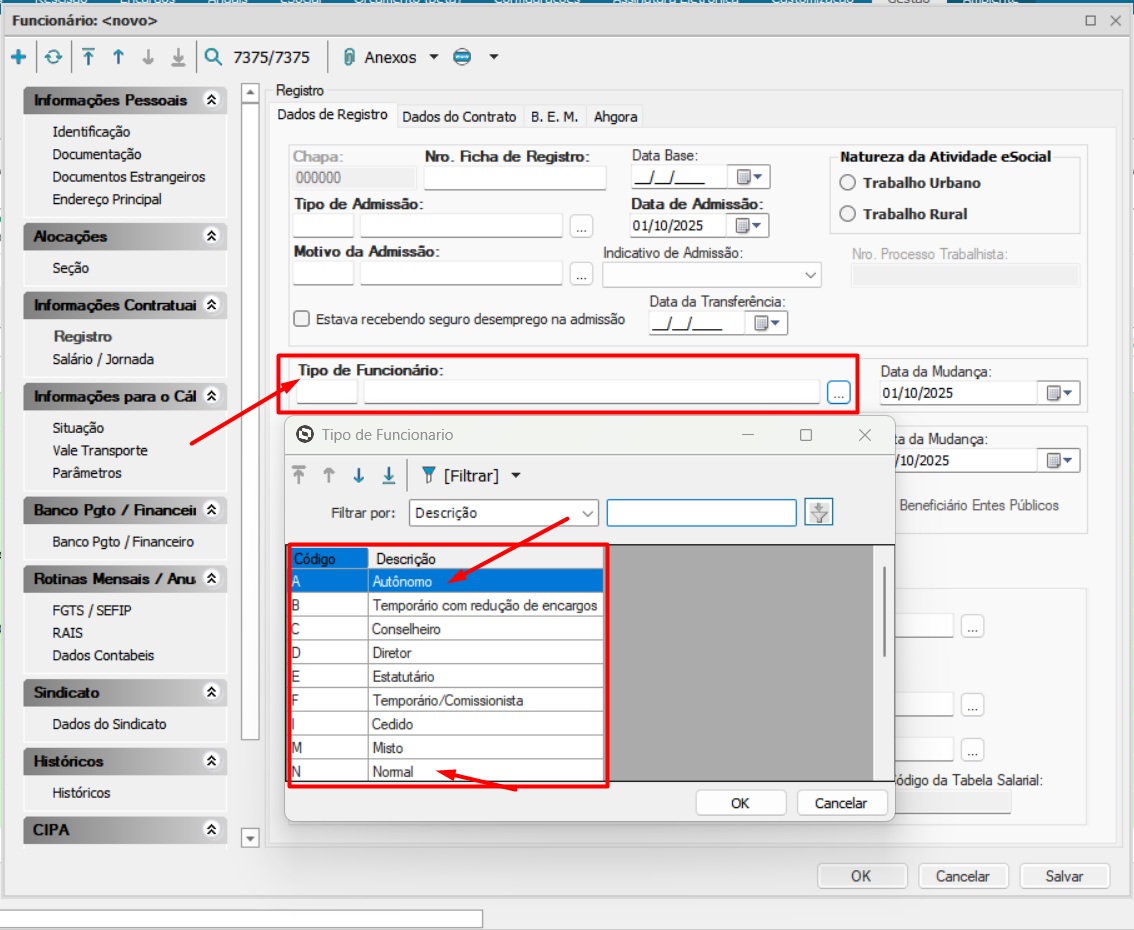Select the Trabalho Urbano radio option

[x=848, y=183]
